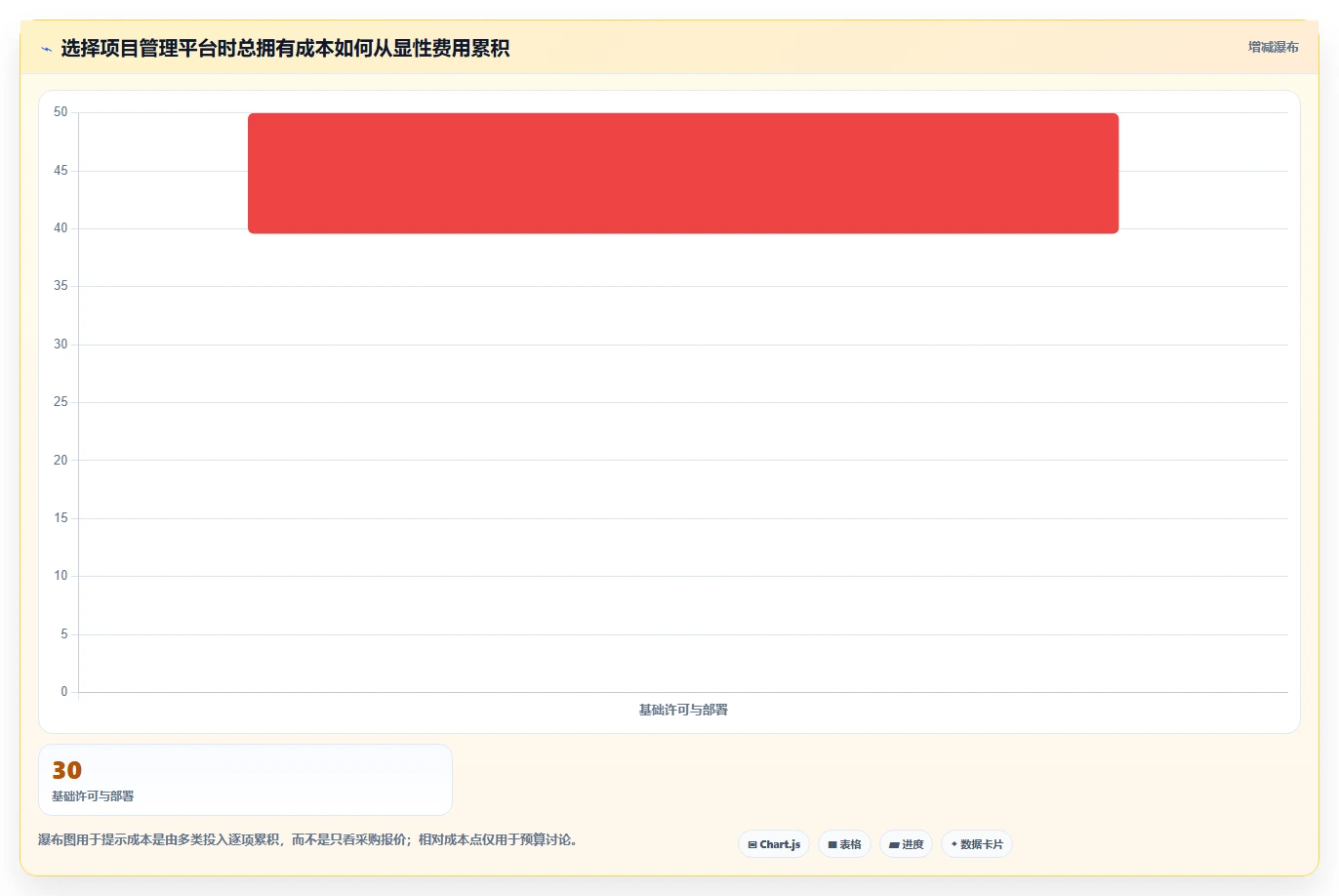1339x896 pixels.
Task: Click the value 30 in the data card
Action: (x=67, y=770)
